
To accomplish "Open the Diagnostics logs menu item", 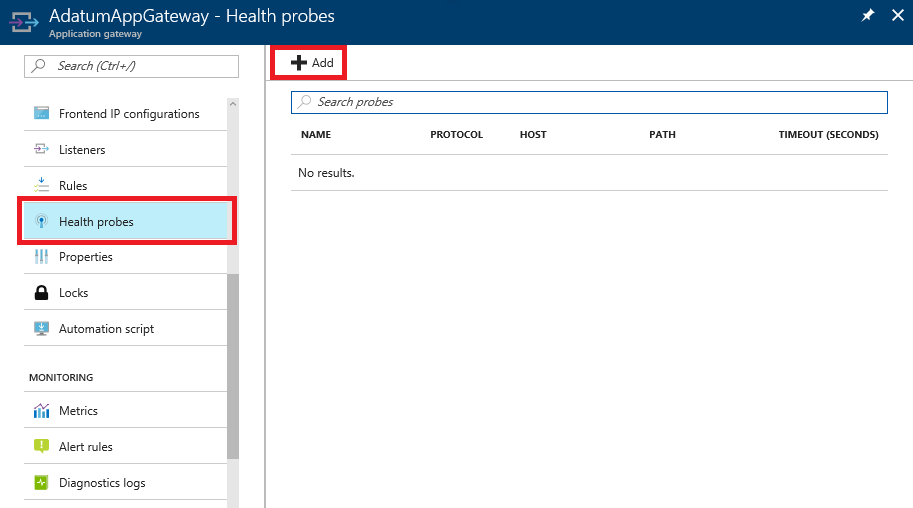I will (x=126, y=483).
